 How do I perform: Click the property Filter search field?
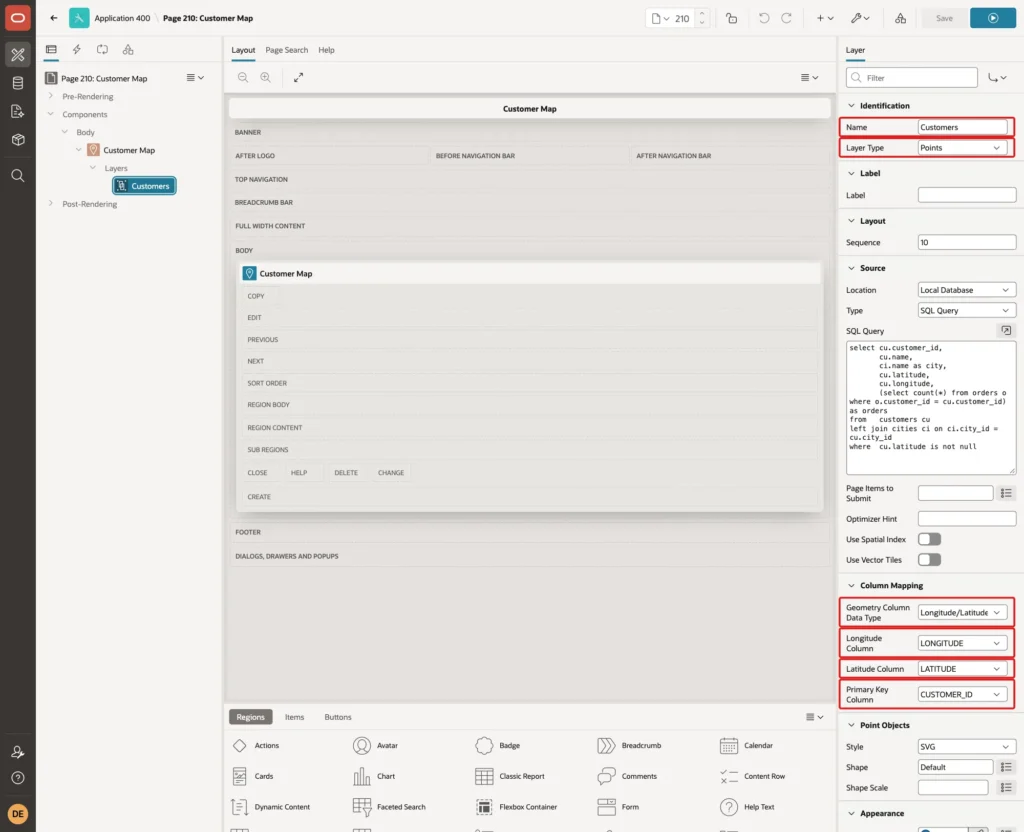(x=912, y=78)
